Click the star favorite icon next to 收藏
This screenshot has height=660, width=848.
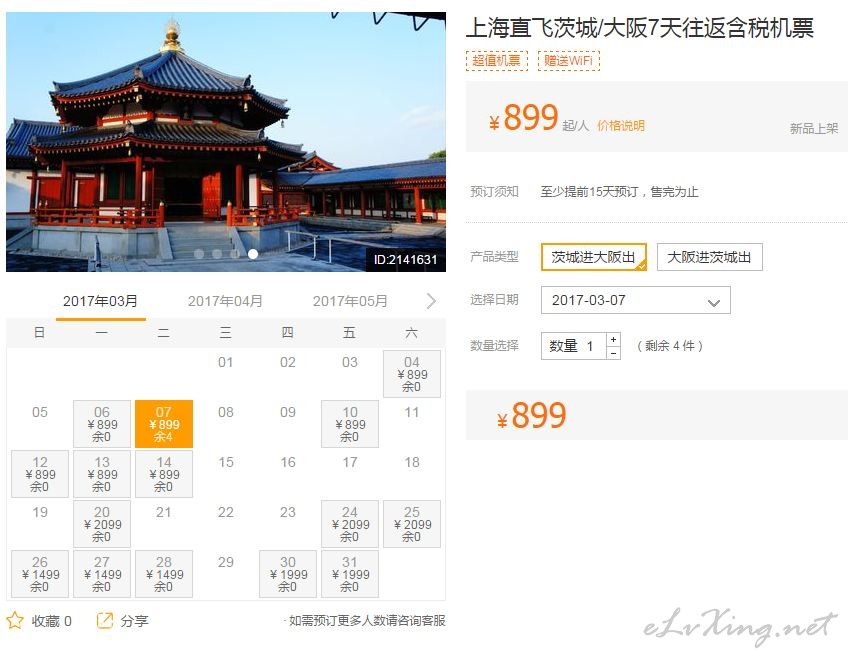tap(15, 620)
